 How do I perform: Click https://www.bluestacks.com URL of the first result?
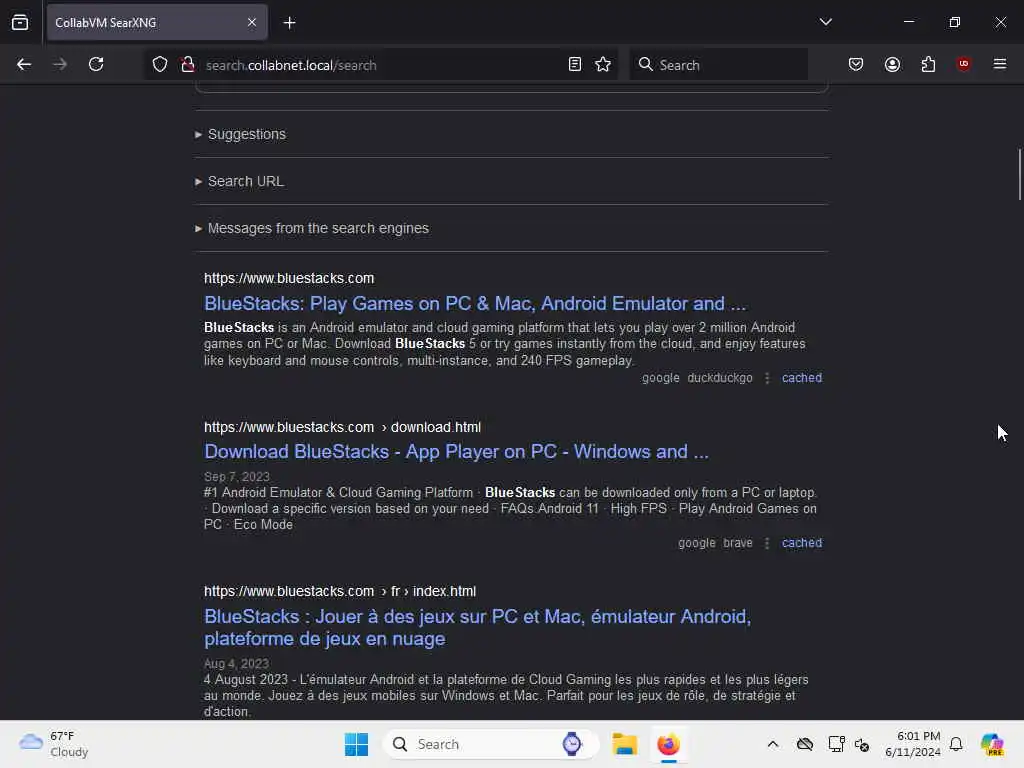289,278
